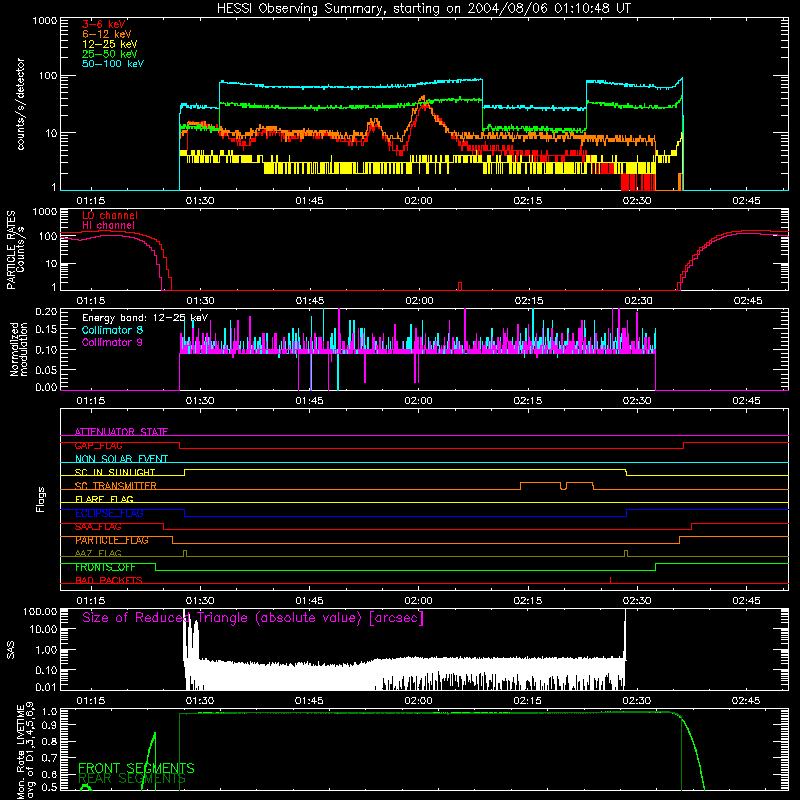This screenshot has height=800, width=800.
Task: Click the BAD_PACKETS flag label
Action: point(109,581)
